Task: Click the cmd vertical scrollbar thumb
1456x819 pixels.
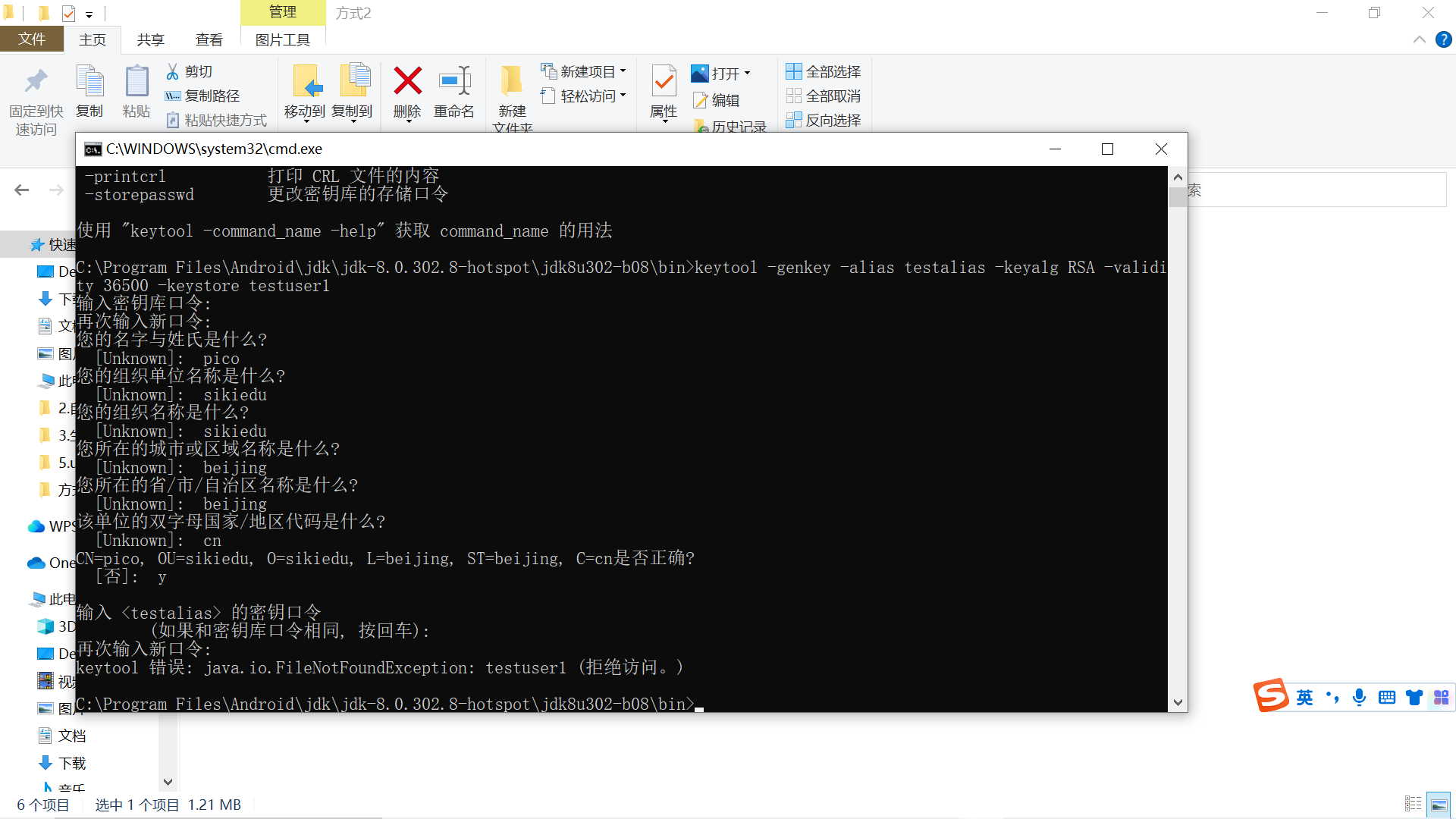Action: 1178,197
